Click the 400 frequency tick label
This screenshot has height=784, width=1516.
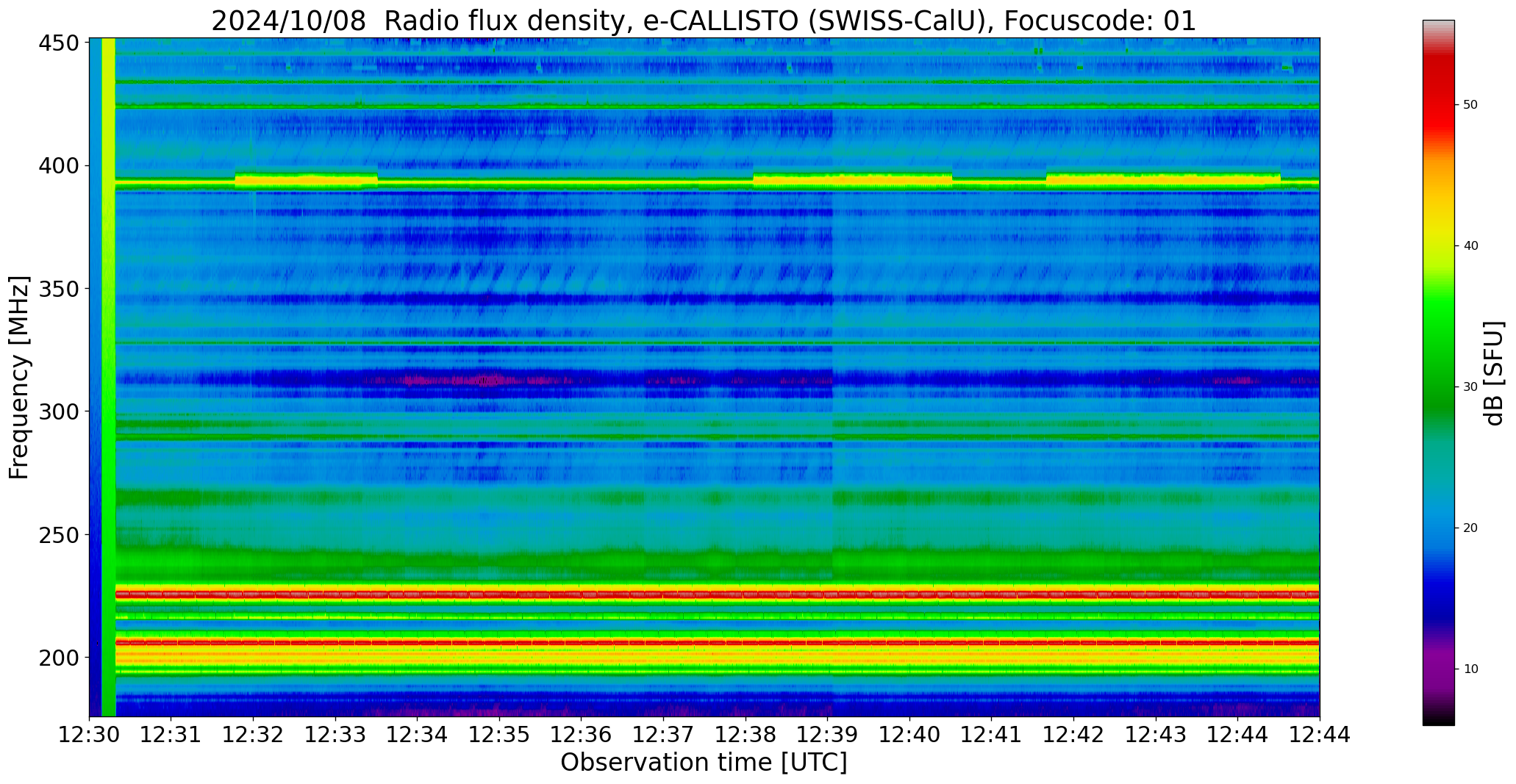coord(59,166)
